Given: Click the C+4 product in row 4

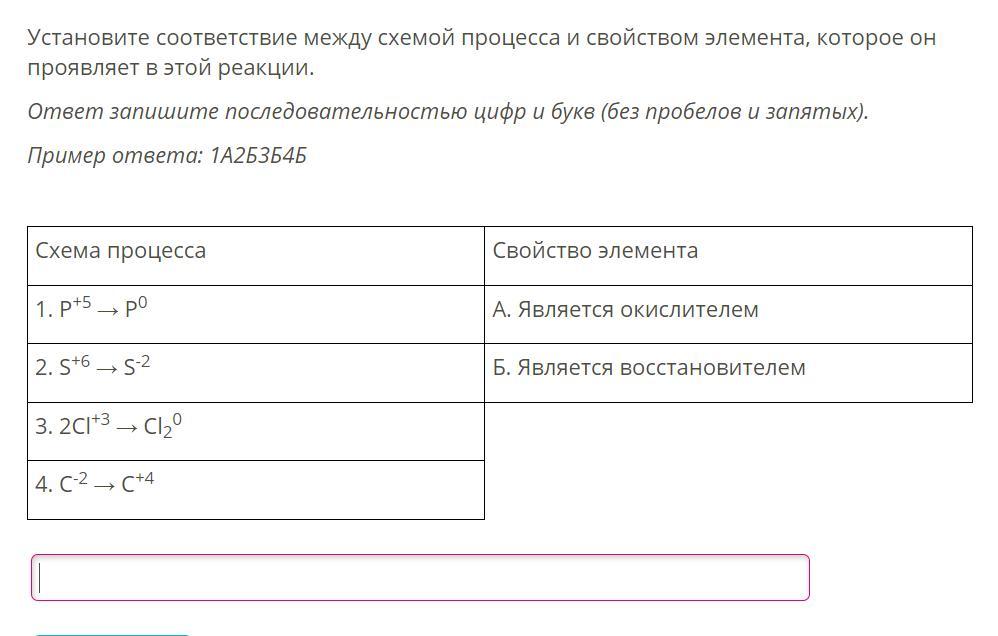Looking at the screenshot, I should (x=138, y=485).
